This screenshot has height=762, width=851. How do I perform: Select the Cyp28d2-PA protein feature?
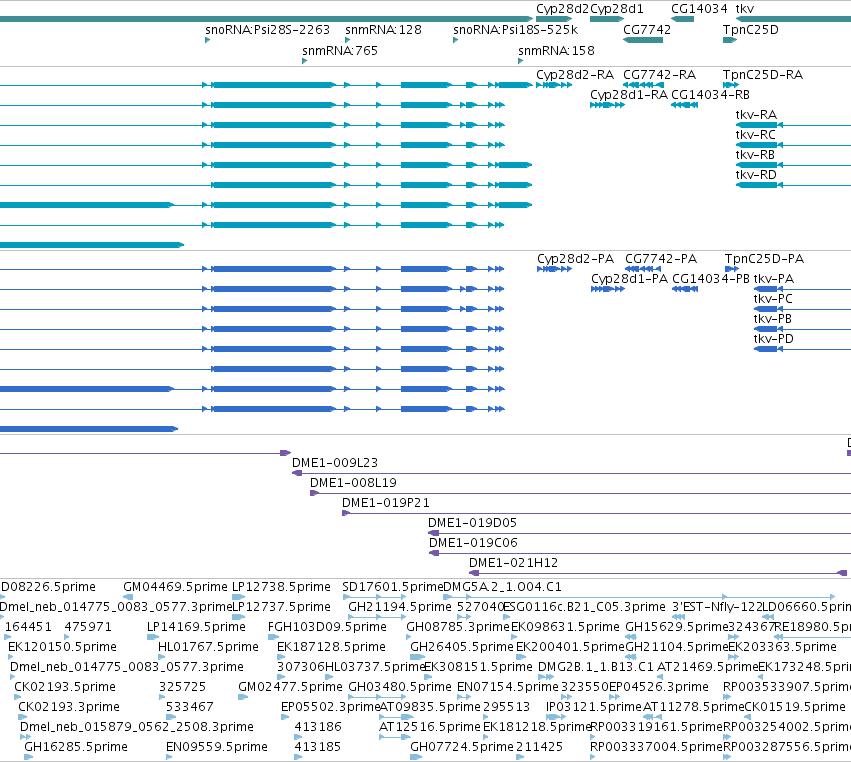[x=554, y=269]
